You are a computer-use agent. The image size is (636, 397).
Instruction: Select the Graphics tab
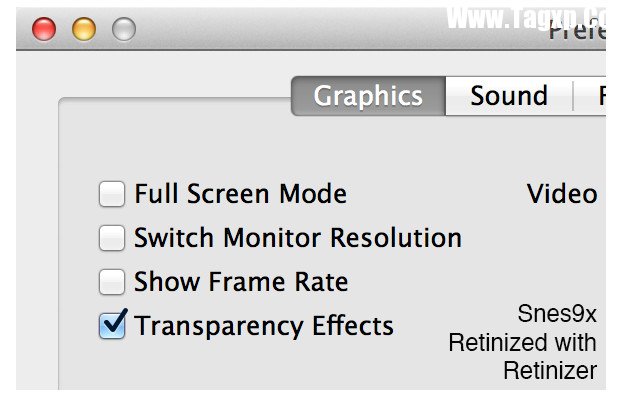(x=368, y=96)
